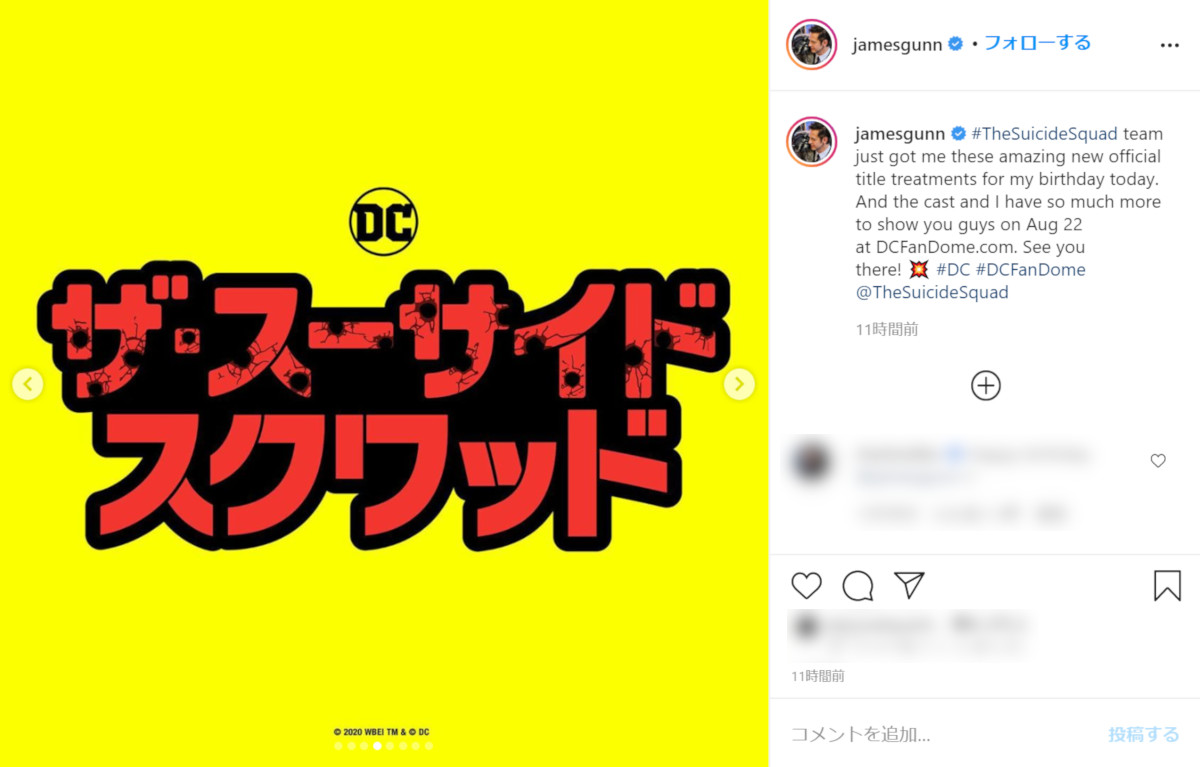
Task: Open the #DCFanDome hashtag link
Action: [1031, 269]
